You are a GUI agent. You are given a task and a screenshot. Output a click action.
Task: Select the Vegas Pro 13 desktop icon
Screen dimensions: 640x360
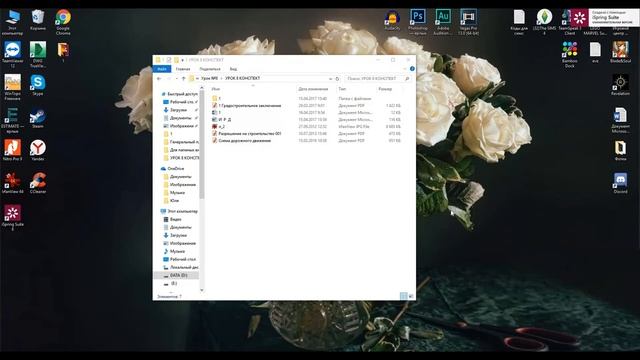click(x=468, y=22)
